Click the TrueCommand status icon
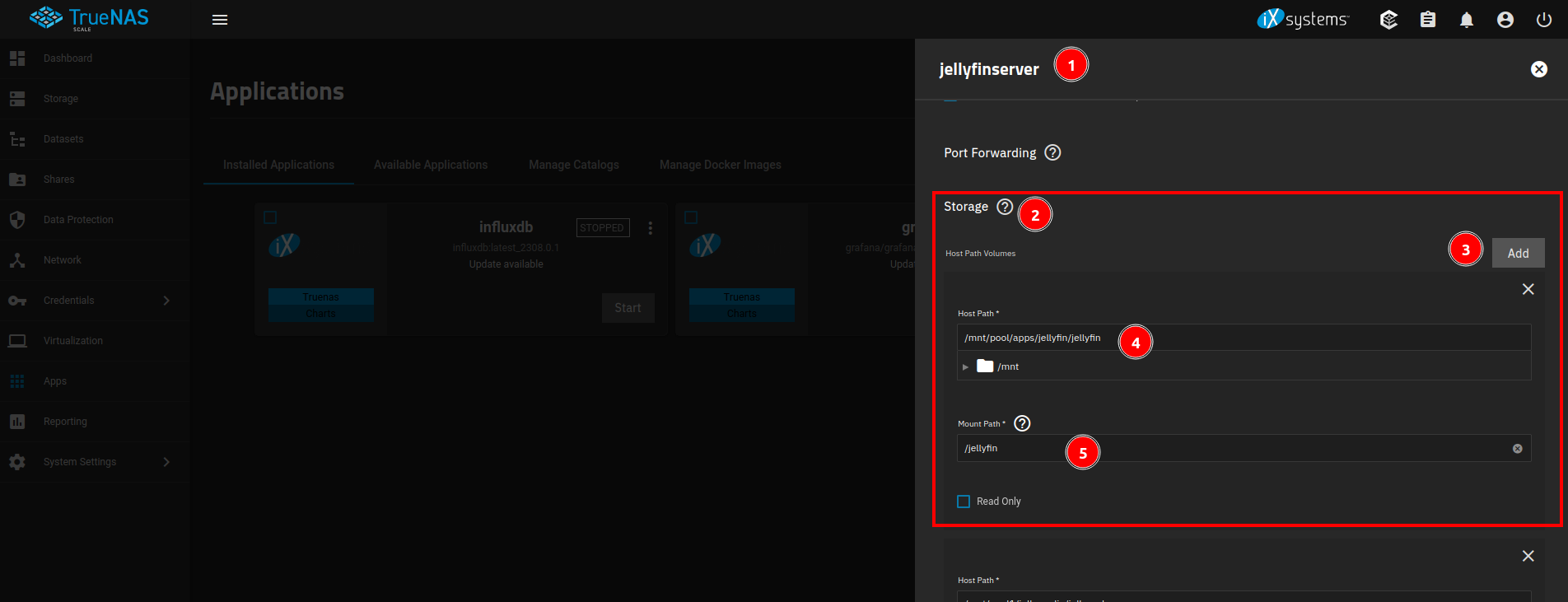 click(x=1388, y=20)
